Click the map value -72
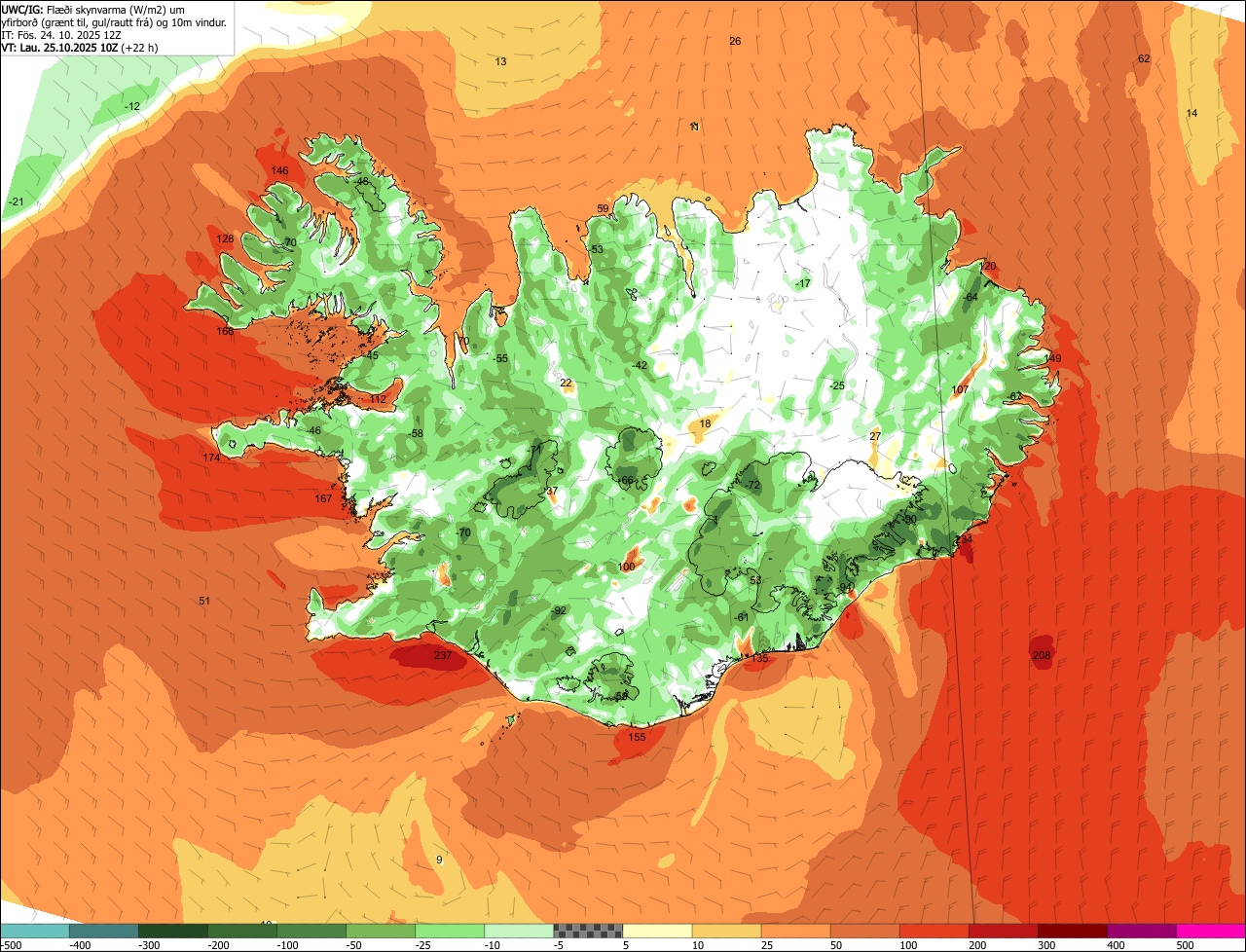1246x952 pixels. (x=752, y=485)
